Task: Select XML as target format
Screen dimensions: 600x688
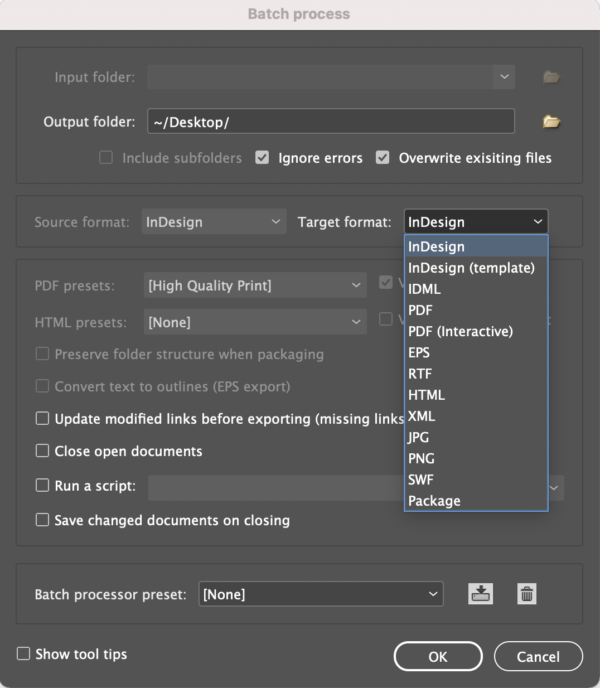Action: 476,416
